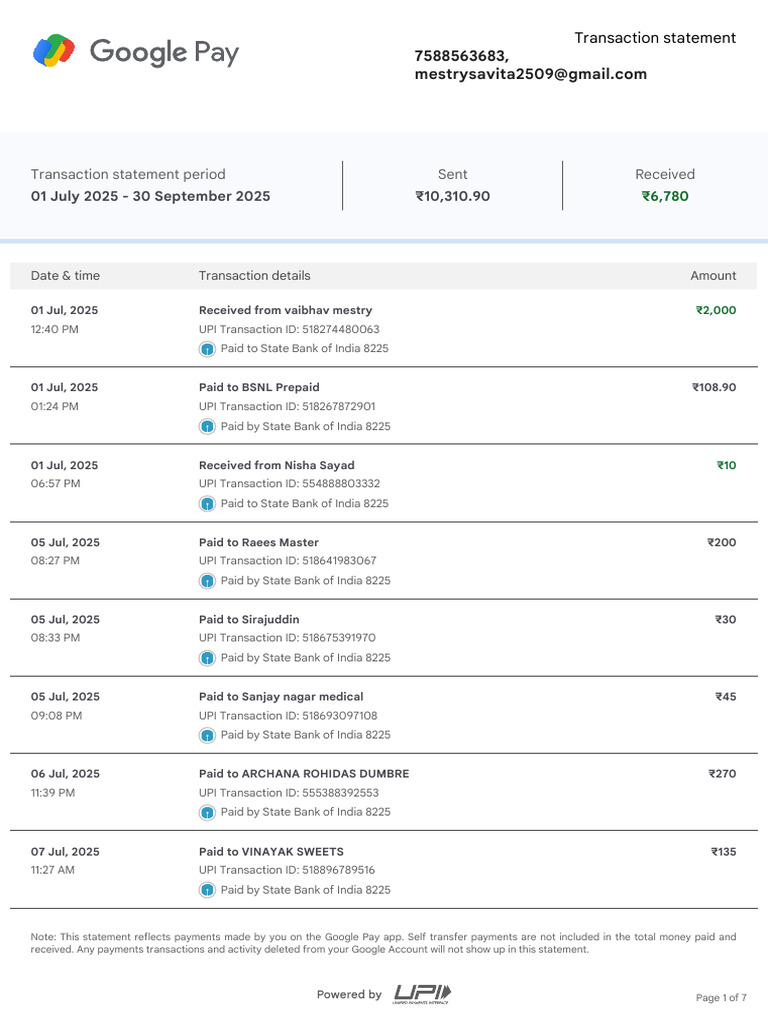Click bank icon under Sirajuddin payment
Image resolution: width=768 pixels, height=1024 pixels.
[207, 658]
